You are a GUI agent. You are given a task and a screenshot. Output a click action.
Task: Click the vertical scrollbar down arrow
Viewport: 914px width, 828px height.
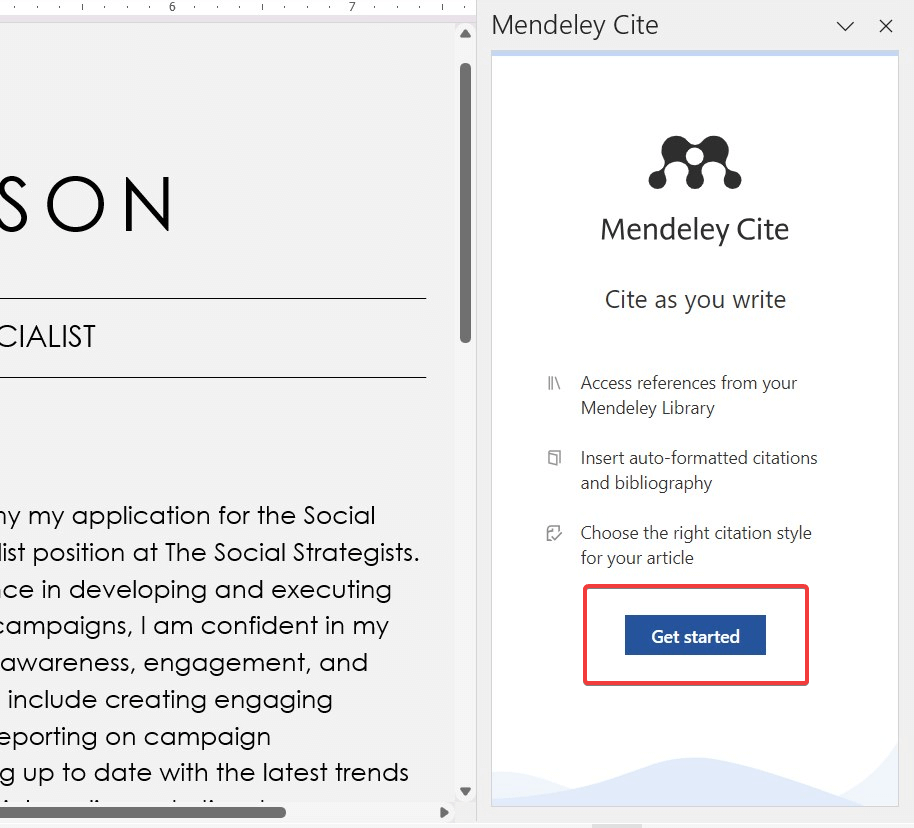(x=465, y=792)
